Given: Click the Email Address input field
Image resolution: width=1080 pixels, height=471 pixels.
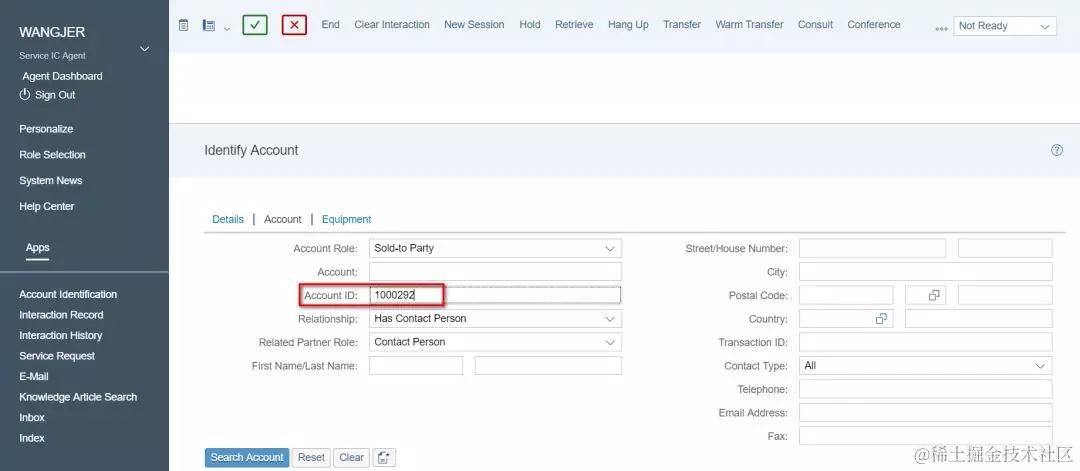Looking at the screenshot, I should (926, 412).
